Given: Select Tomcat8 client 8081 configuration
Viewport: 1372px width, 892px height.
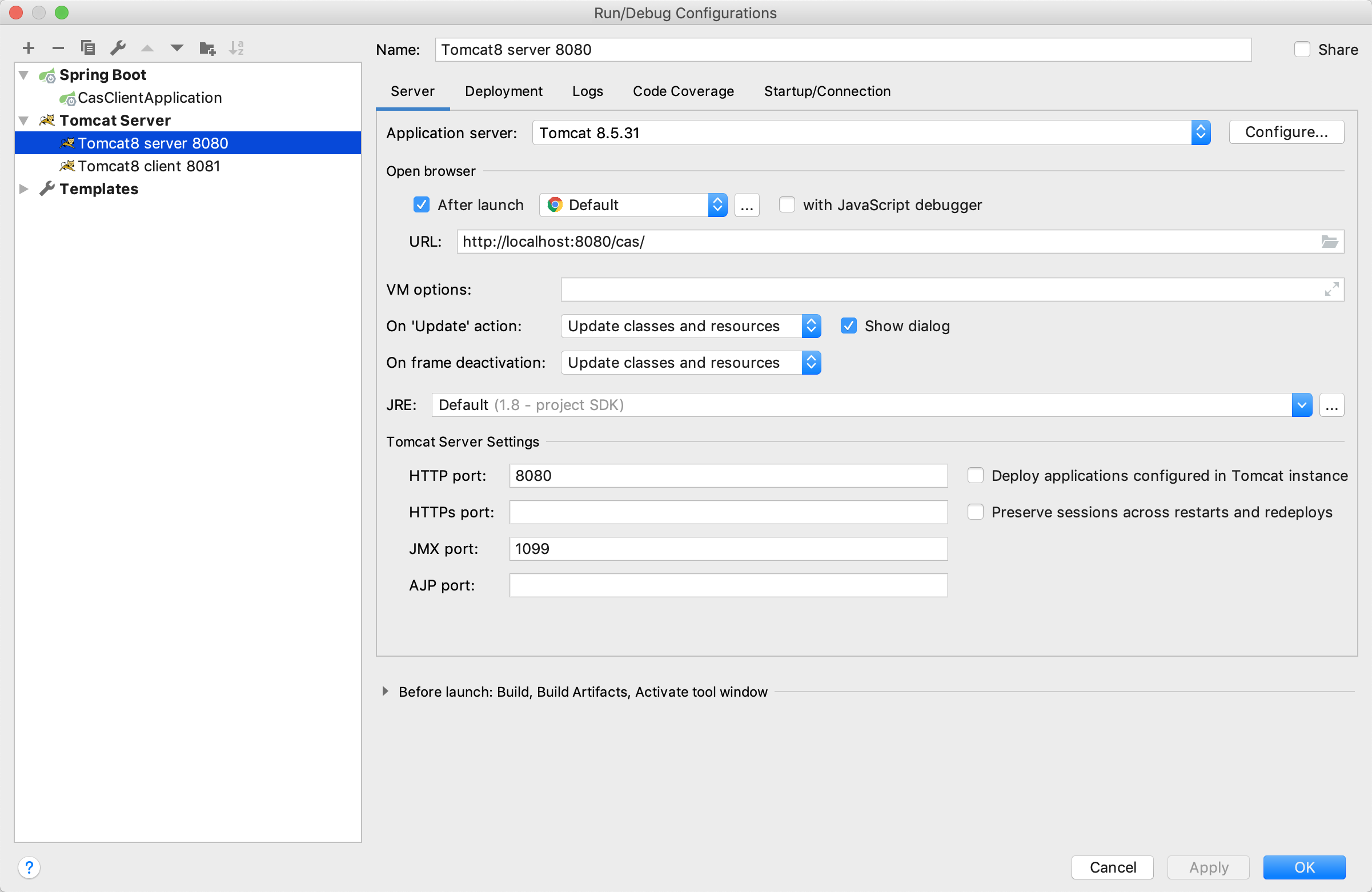Looking at the screenshot, I should [149, 166].
